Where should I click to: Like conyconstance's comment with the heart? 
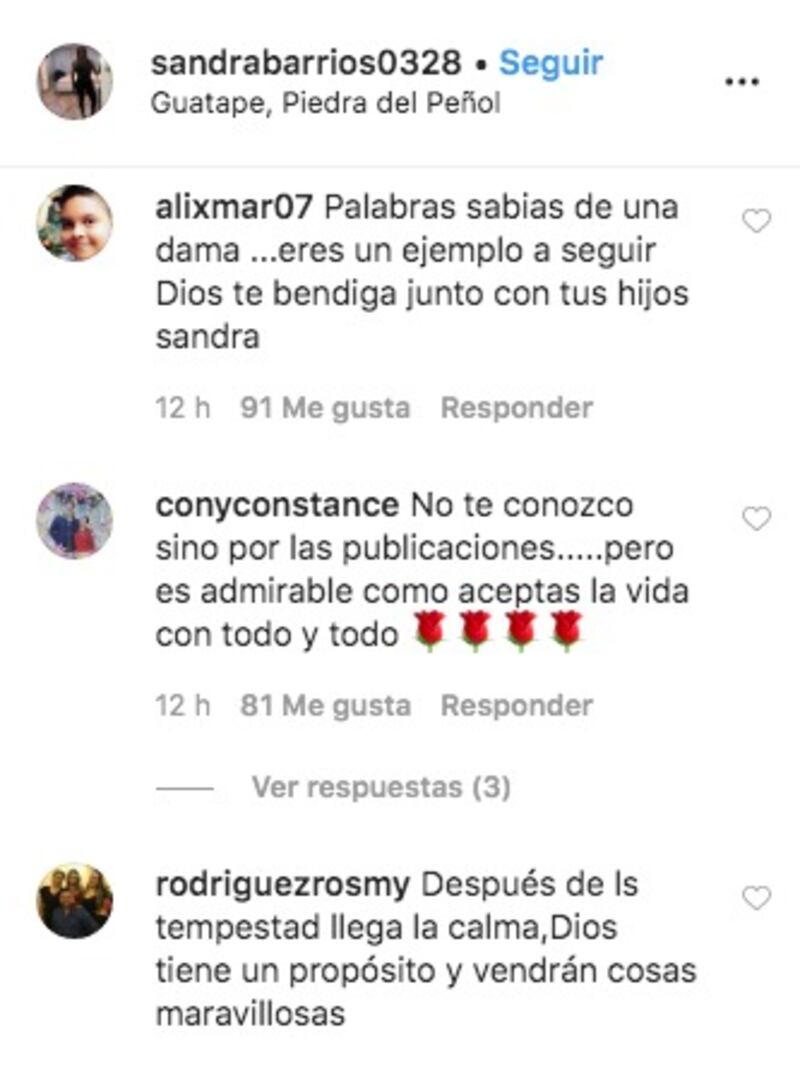coord(756,518)
